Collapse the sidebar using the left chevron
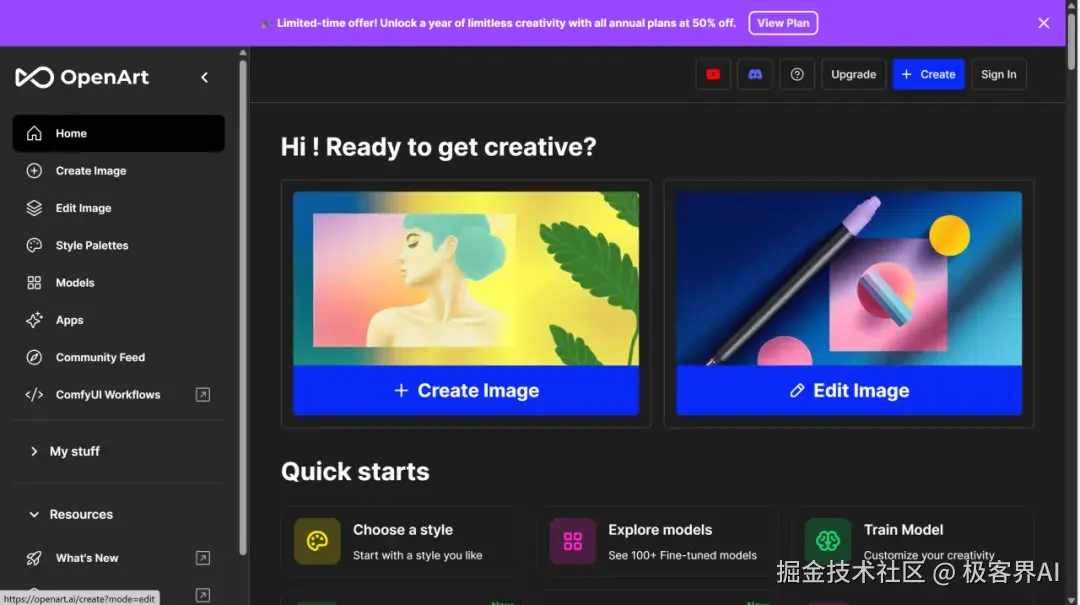 pos(205,76)
